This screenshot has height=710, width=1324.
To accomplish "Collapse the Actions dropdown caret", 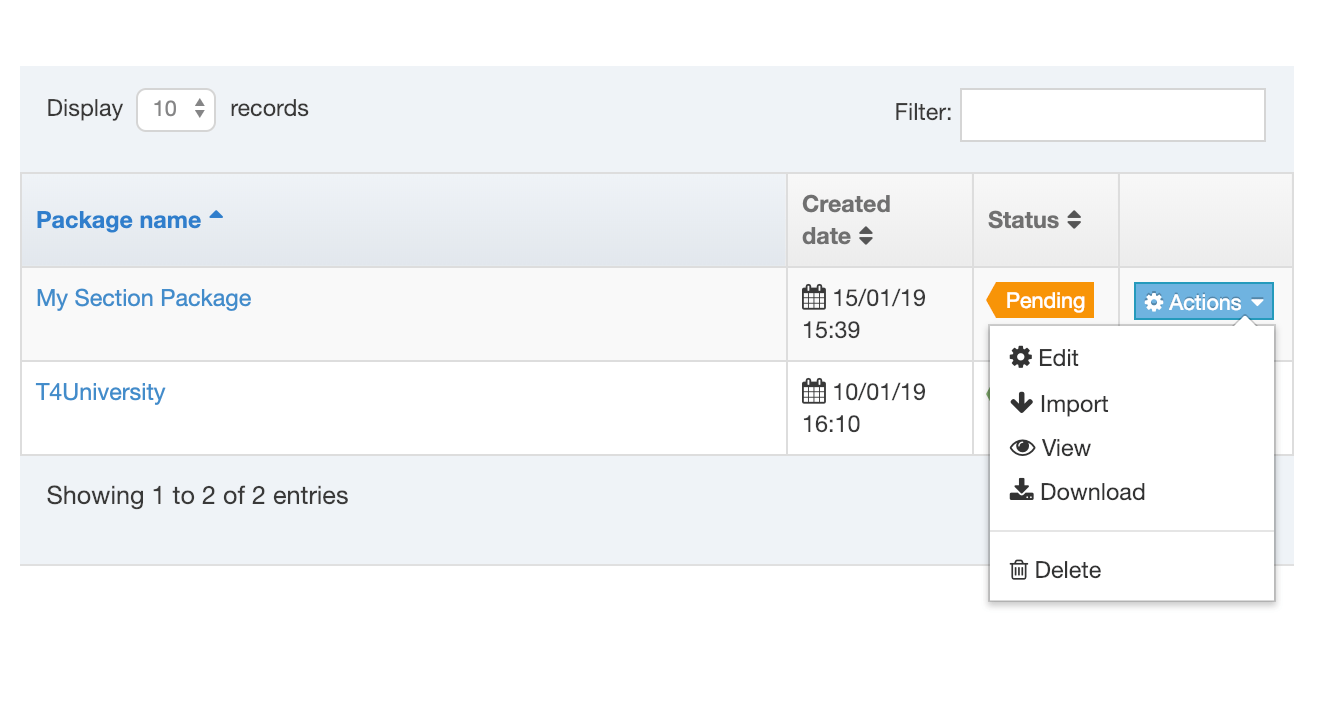I will click(1257, 302).
